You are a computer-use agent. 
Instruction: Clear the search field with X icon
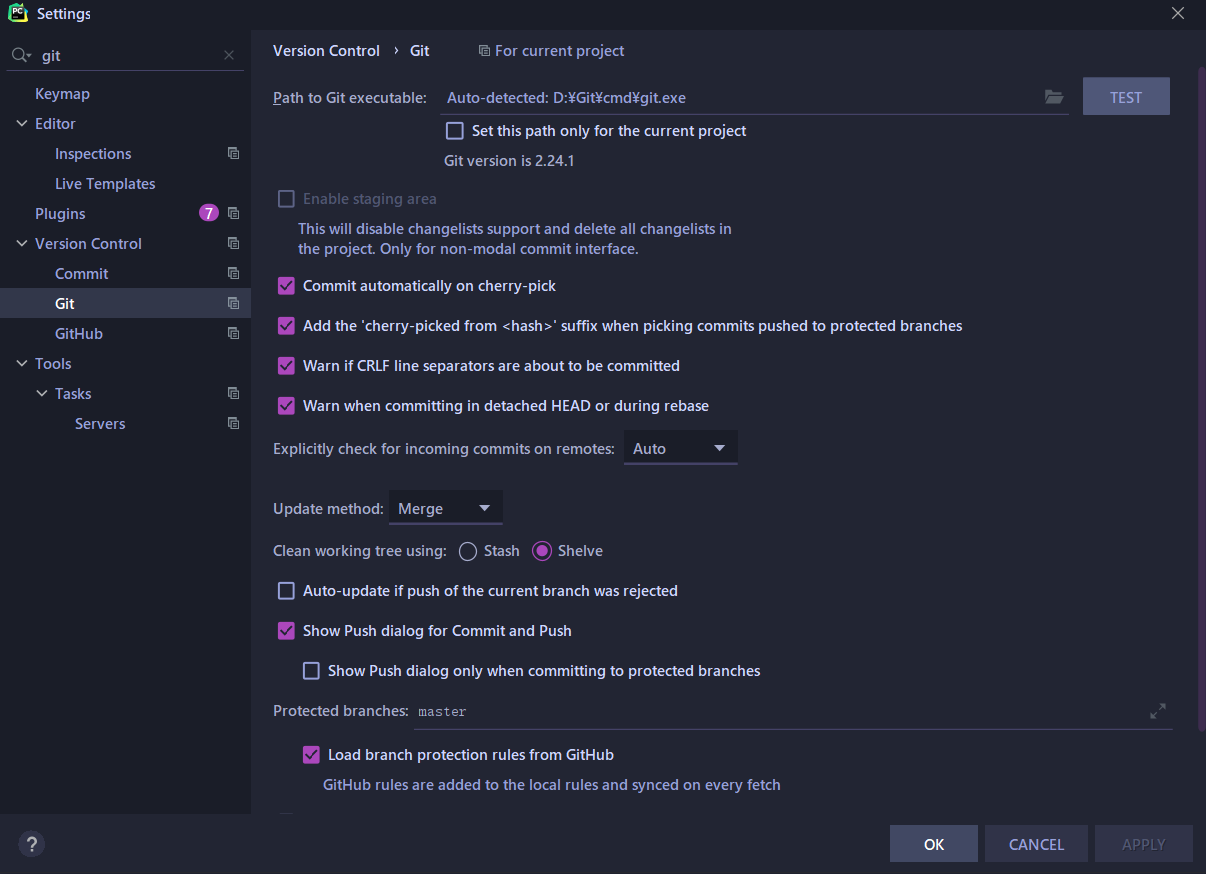coord(229,56)
